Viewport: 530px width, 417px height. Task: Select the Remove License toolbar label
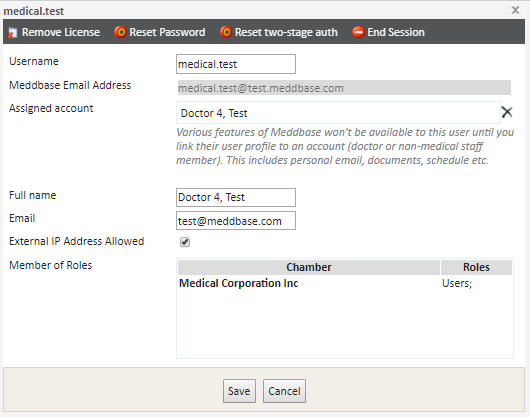pos(61,32)
